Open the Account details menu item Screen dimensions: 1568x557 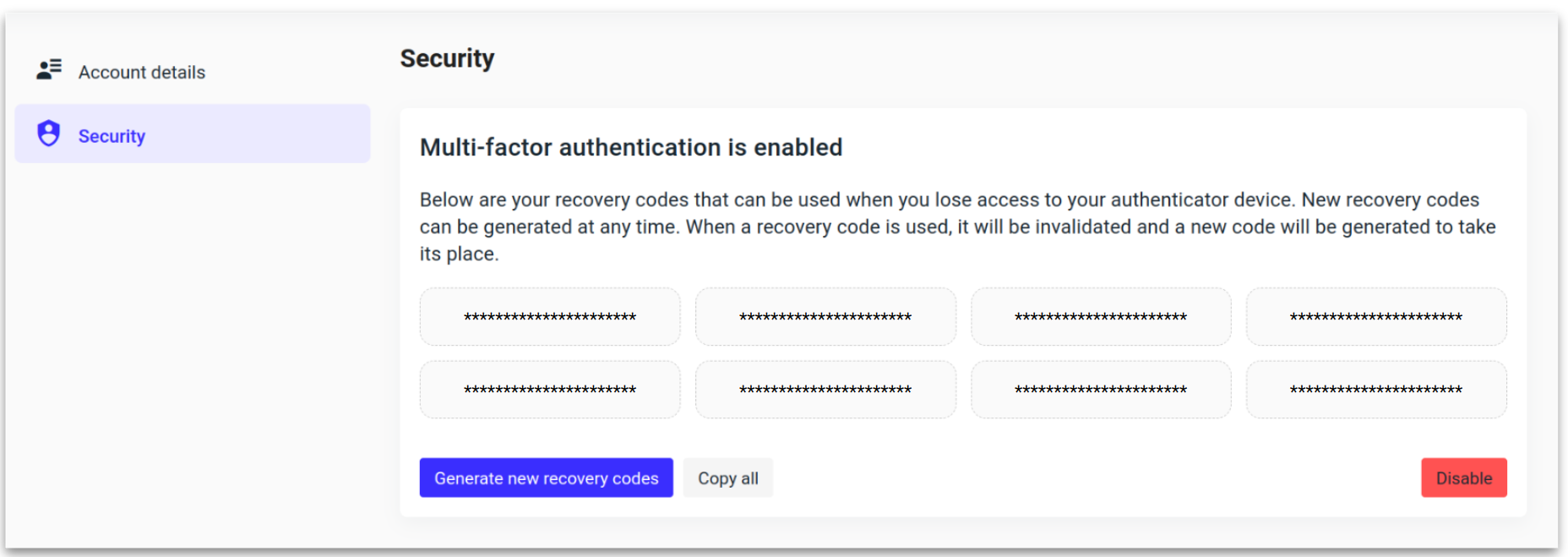[142, 73]
